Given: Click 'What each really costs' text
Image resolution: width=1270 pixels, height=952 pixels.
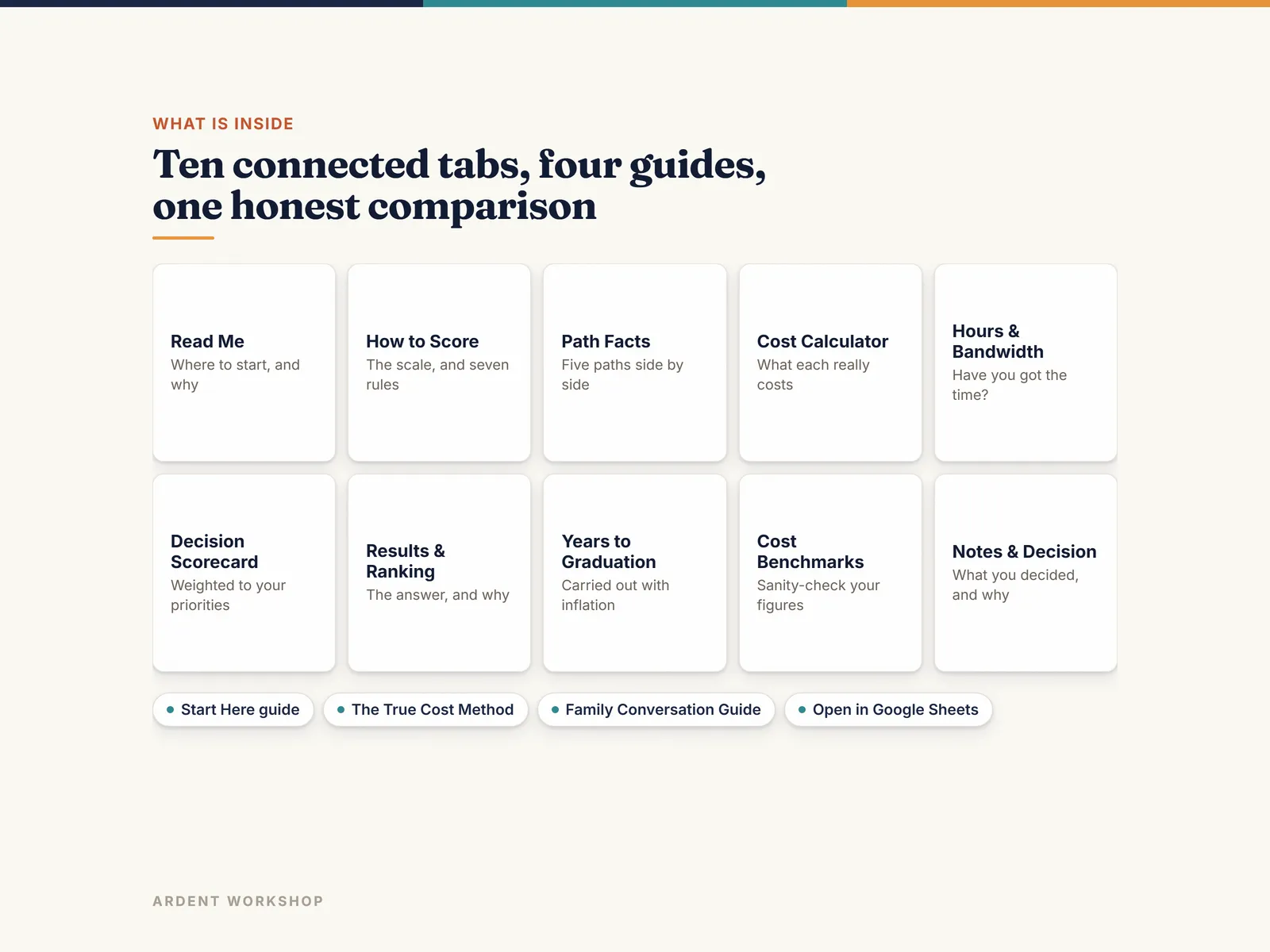Looking at the screenshot, I should tap(814, 374).
